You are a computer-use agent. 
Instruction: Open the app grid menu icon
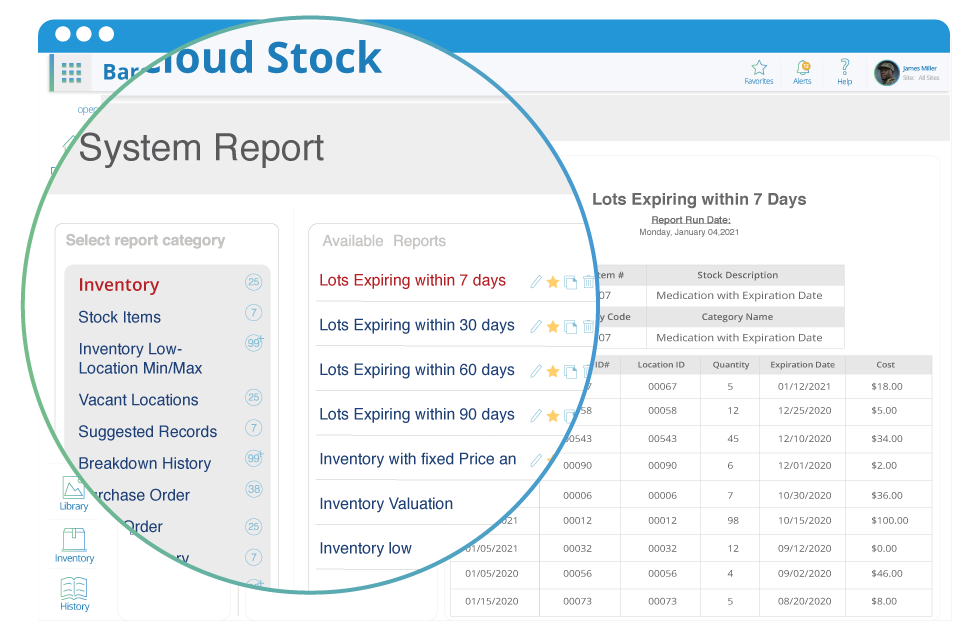coord(72,72)
